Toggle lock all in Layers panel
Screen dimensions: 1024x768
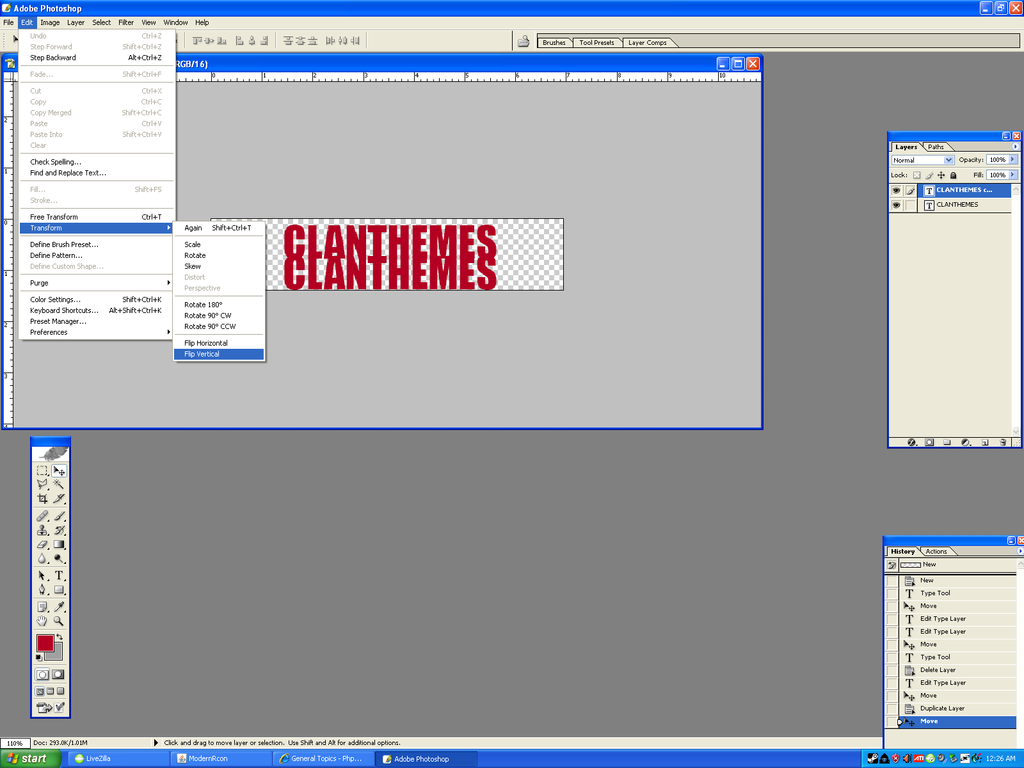click(x=953, y=175)
